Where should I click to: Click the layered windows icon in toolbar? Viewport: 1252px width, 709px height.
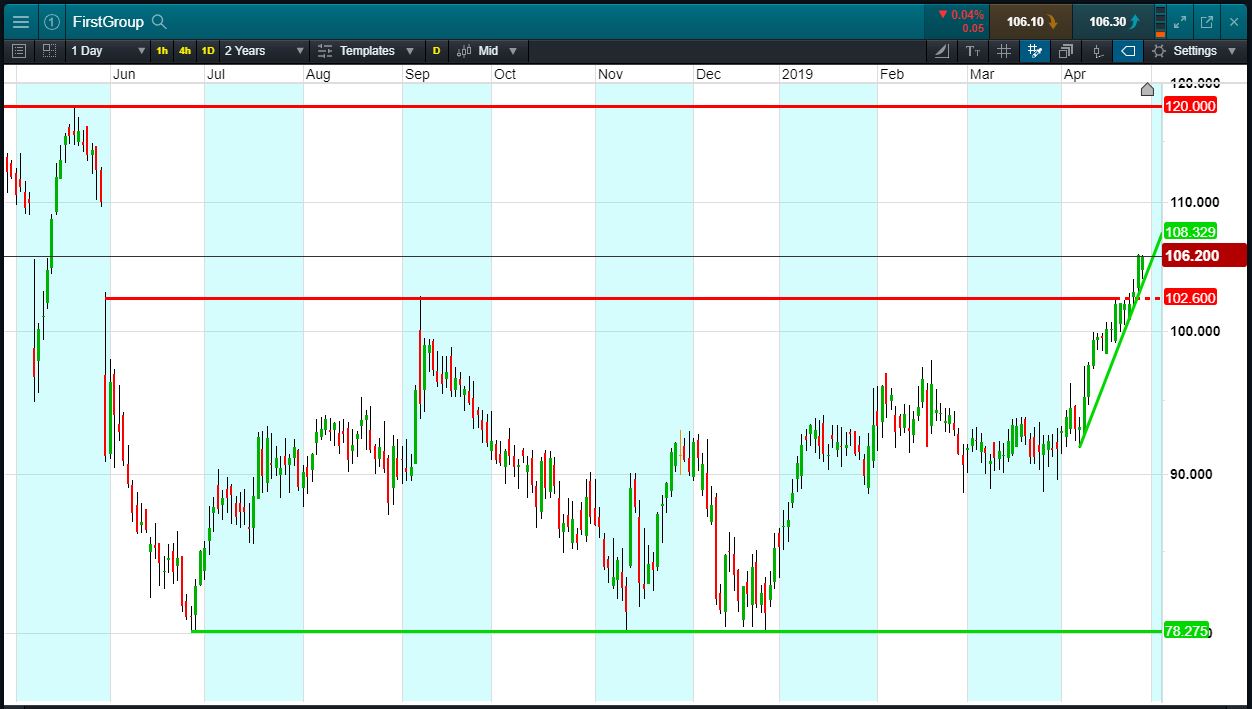pyautogui.click(x=1066, y=51)
